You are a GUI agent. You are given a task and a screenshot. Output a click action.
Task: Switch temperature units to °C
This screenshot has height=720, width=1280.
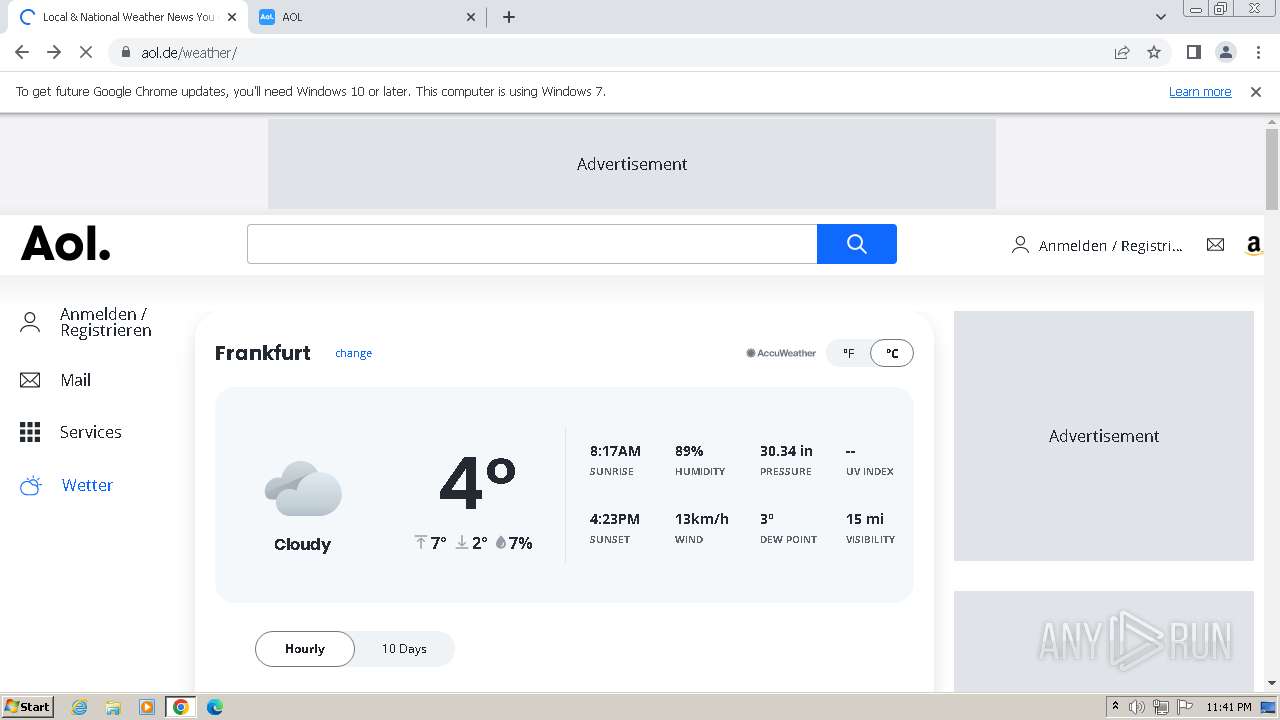click(x=892, y=353)
